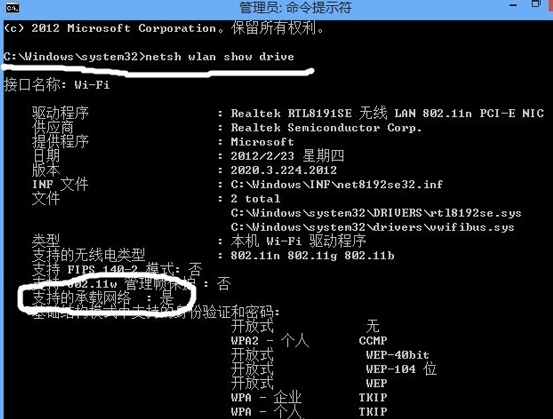553x419 pixels.
Task: Click the C:\Windows\system32 prompt path
Action: [x=71, y=57]
